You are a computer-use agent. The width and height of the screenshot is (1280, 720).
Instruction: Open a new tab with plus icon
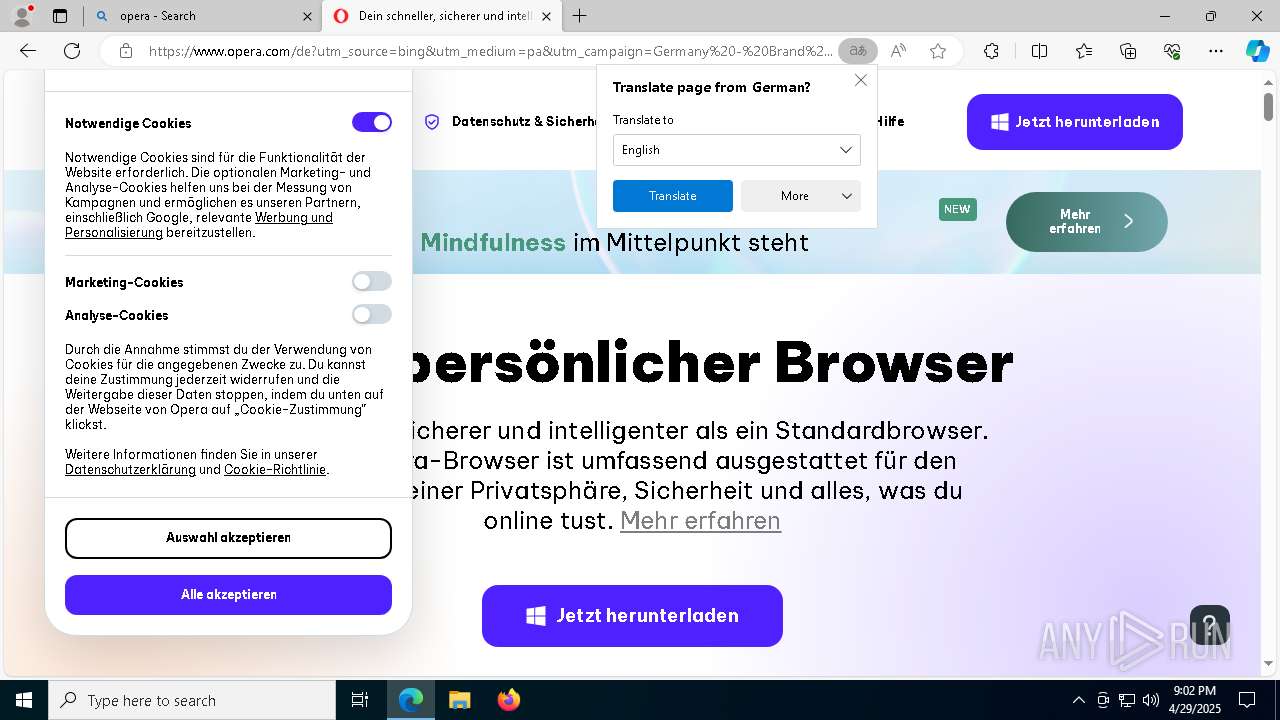coord(580,16)
